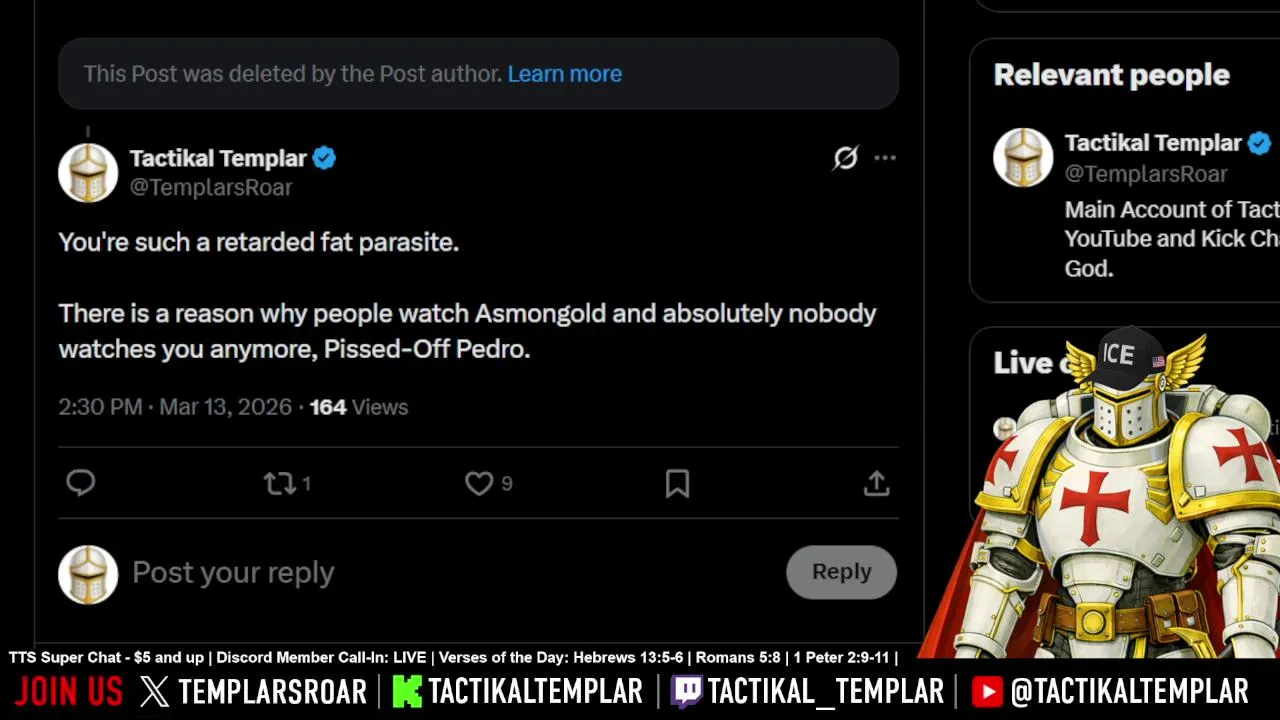Click the 164 Views counter

[x=358, y=407]
